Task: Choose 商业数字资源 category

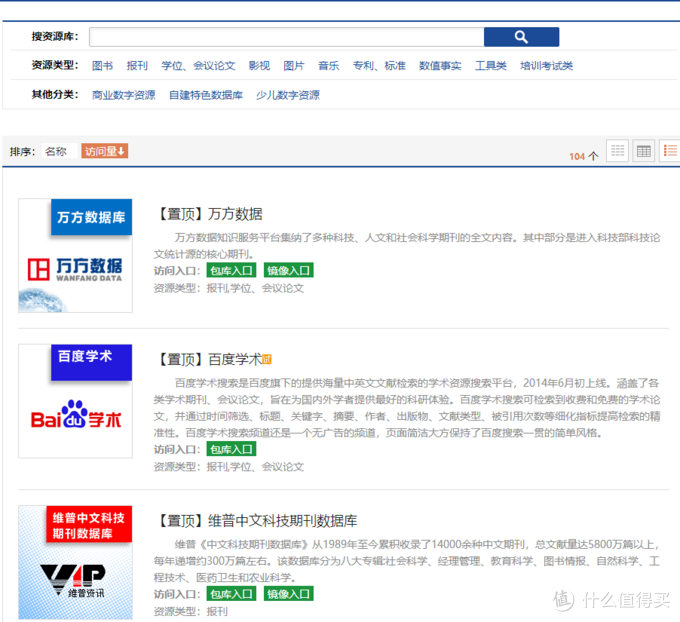Action: (123, 95)
